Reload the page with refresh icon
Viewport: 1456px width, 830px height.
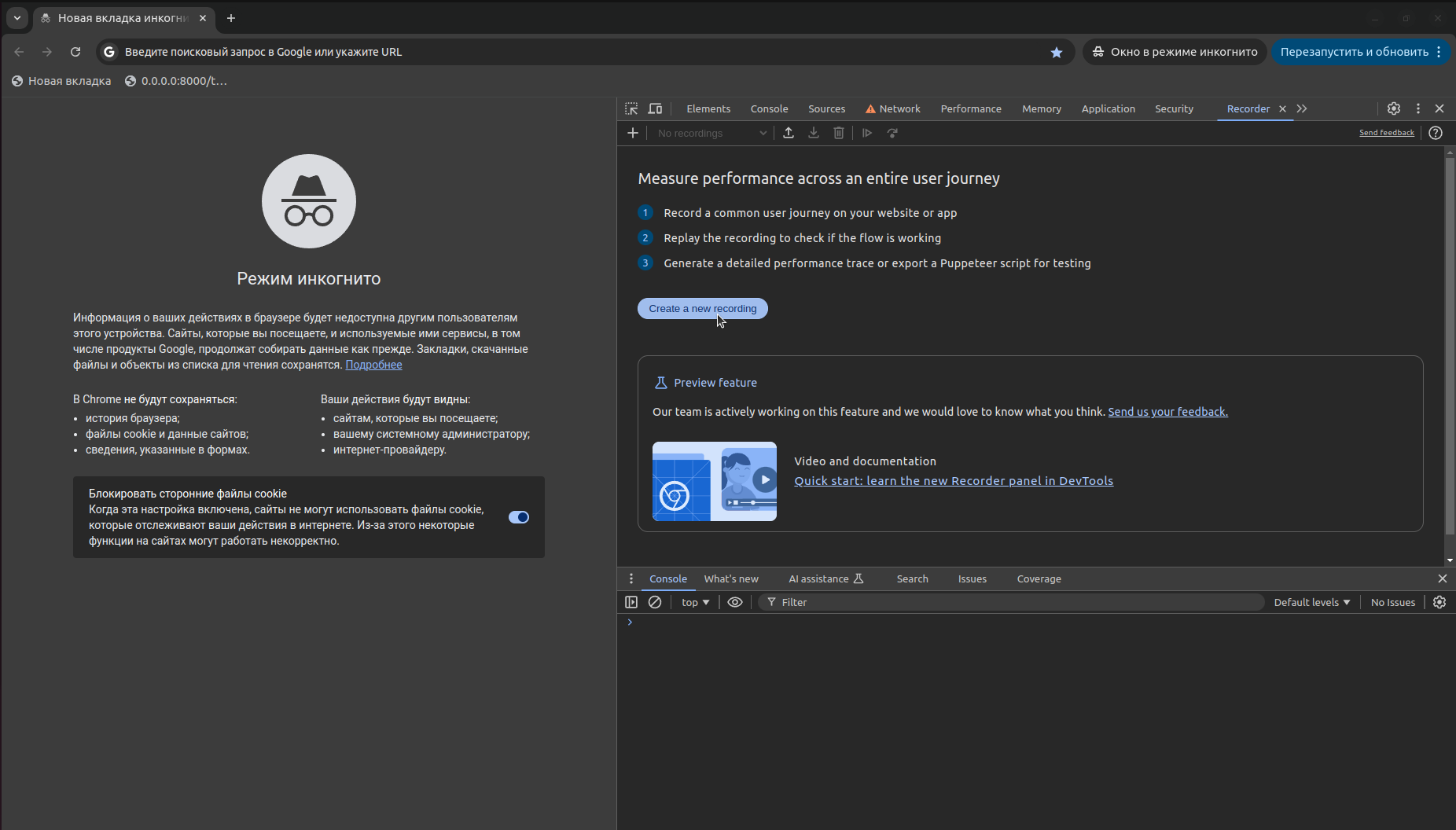point(75,52)
